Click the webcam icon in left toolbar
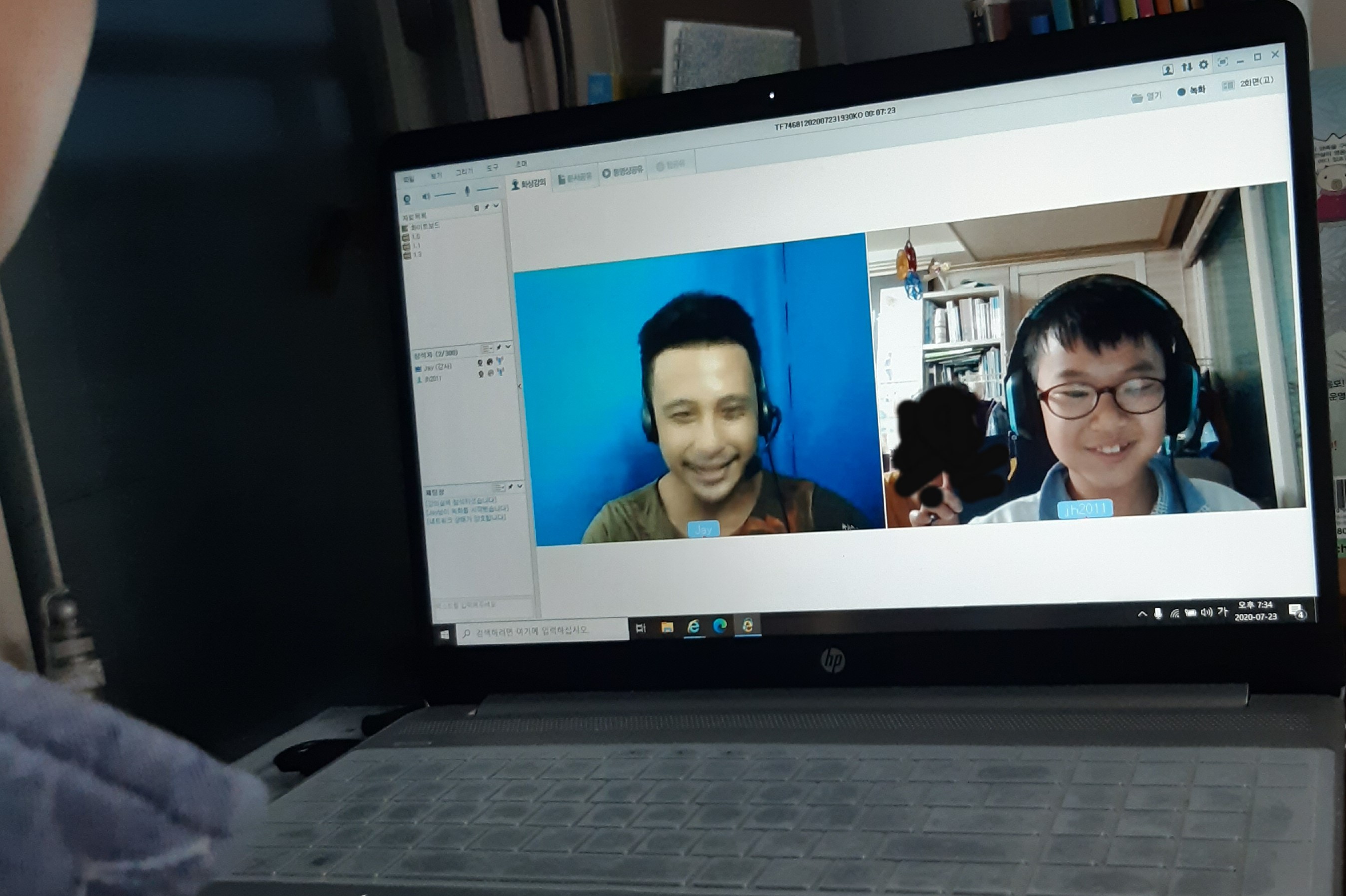Screen dimensions: 1346x896 407,200
